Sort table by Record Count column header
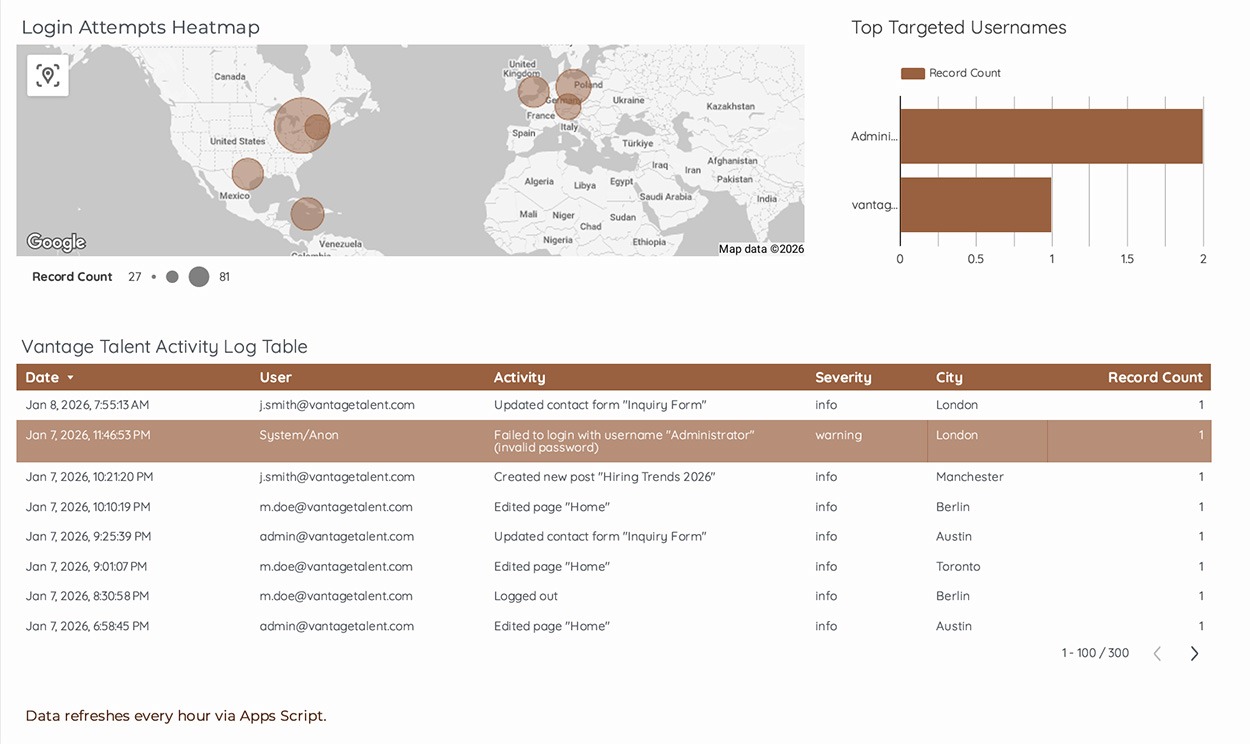This screenshot has height=744, width=1250. [x=1154, y=378]
